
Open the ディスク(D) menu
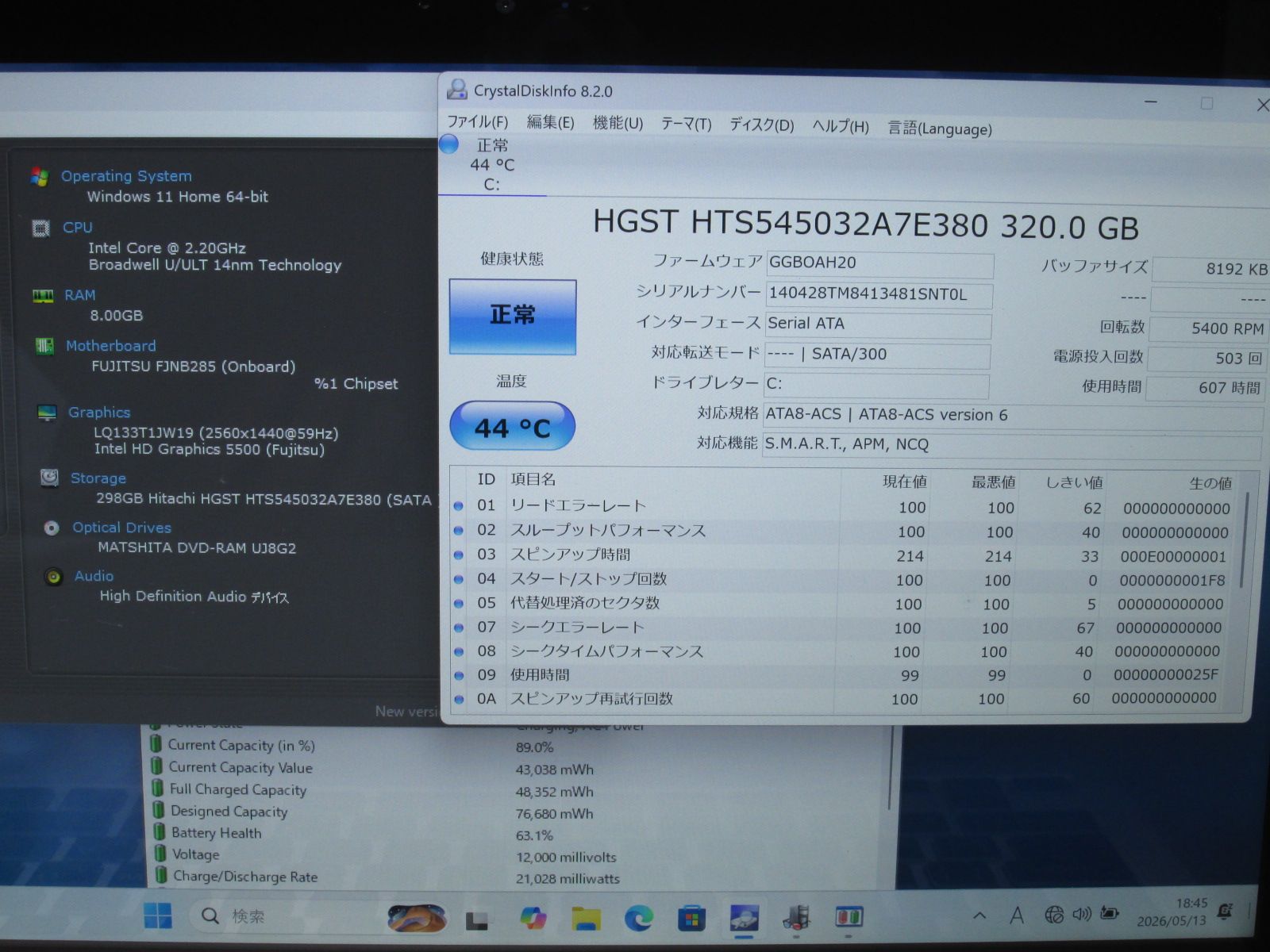761,125
